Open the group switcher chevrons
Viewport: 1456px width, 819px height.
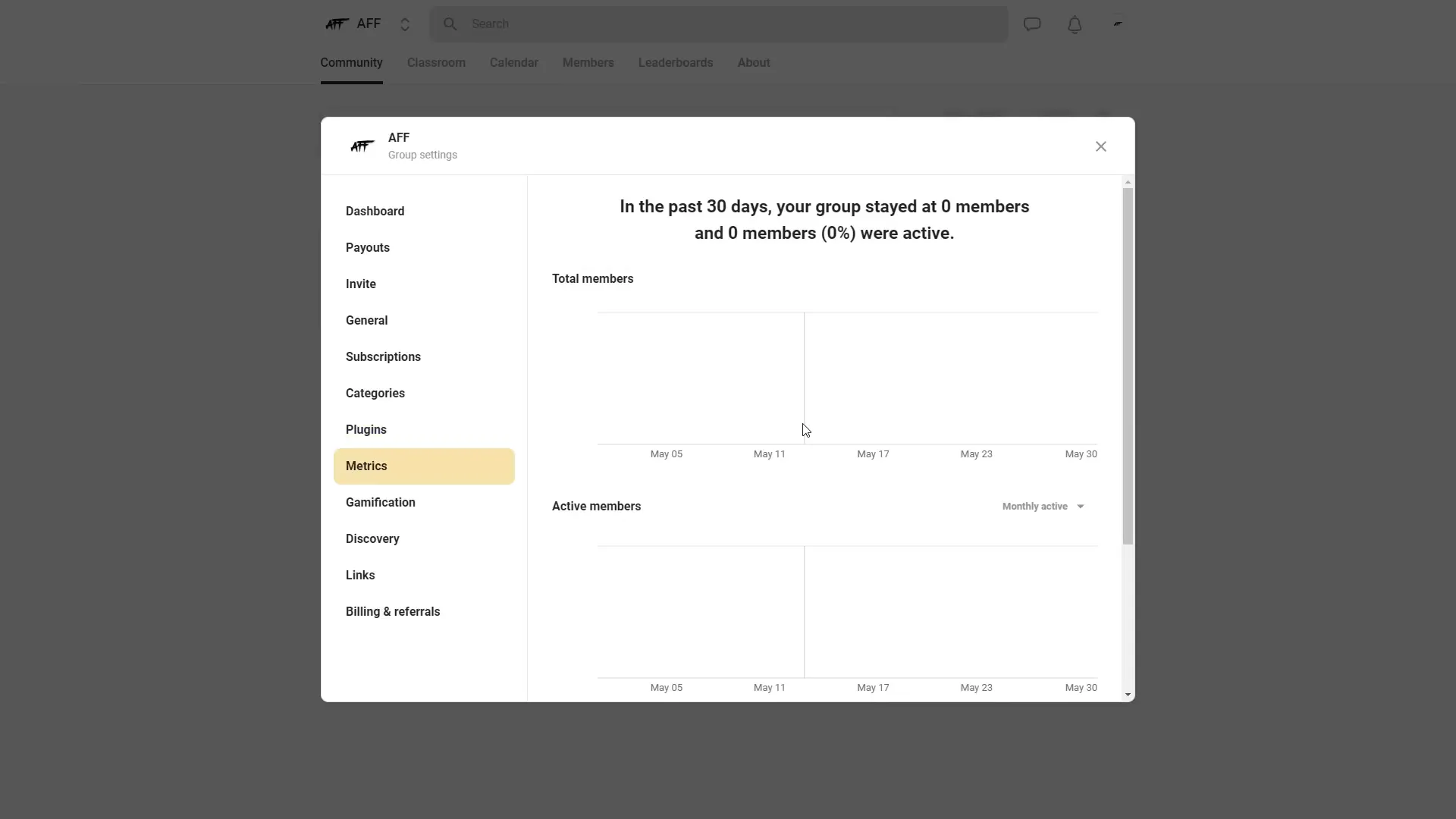coord(405,24)
